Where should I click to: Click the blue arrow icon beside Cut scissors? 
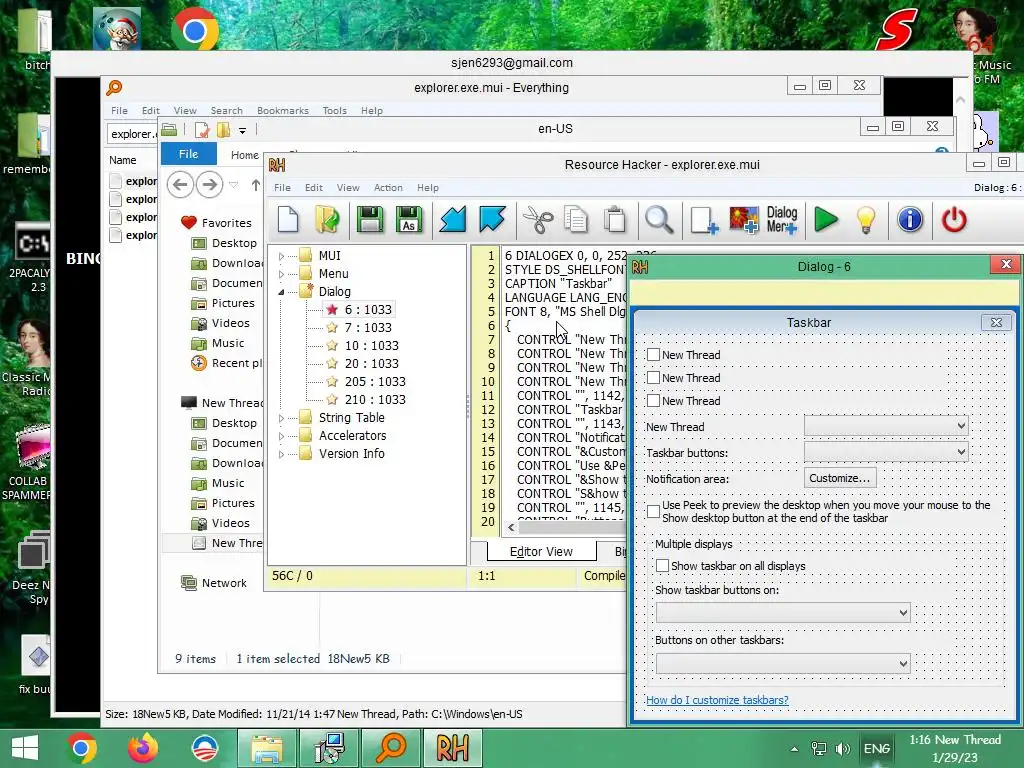tap(492, 219)
